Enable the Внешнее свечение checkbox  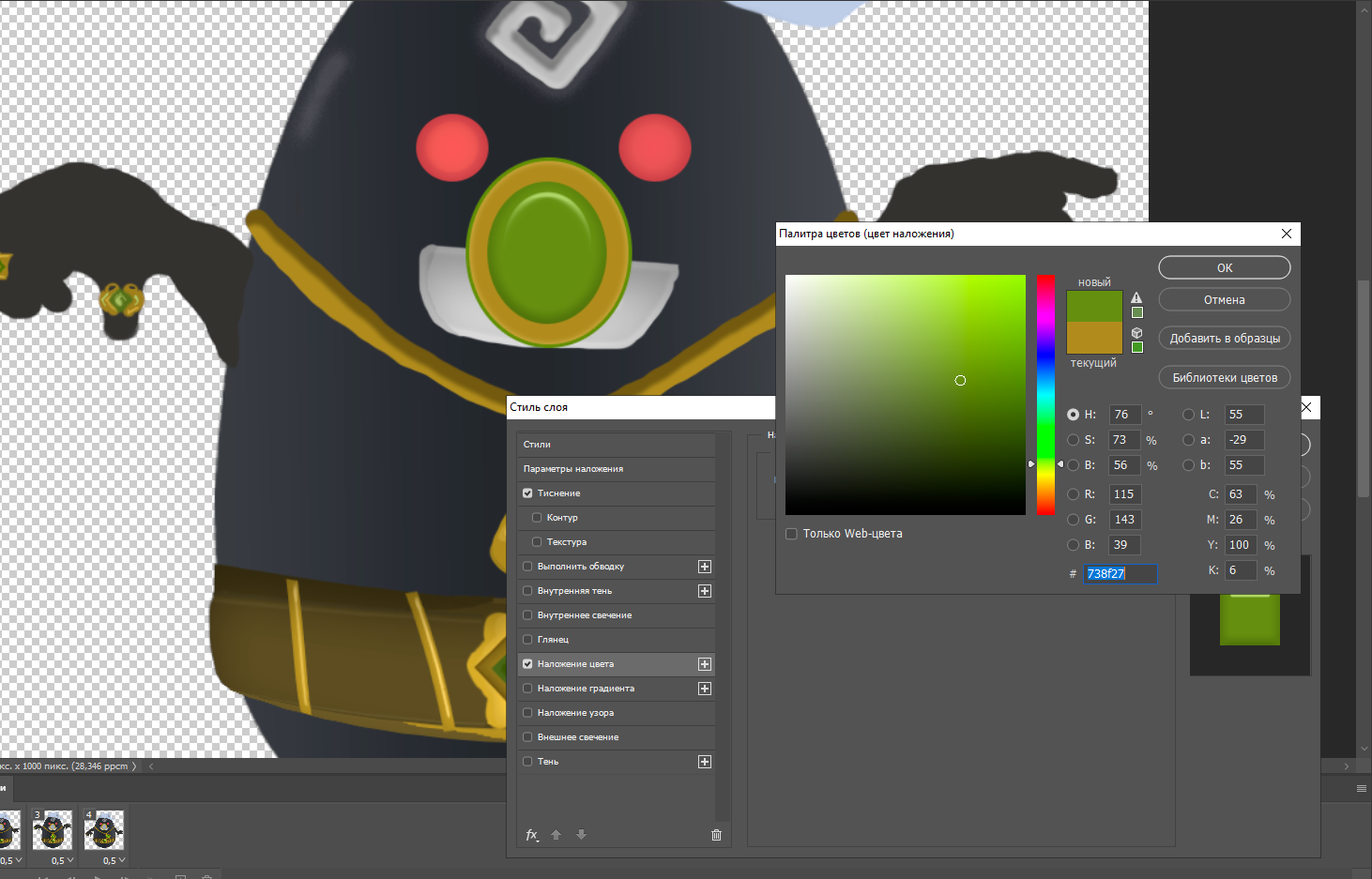pos(527,737)
